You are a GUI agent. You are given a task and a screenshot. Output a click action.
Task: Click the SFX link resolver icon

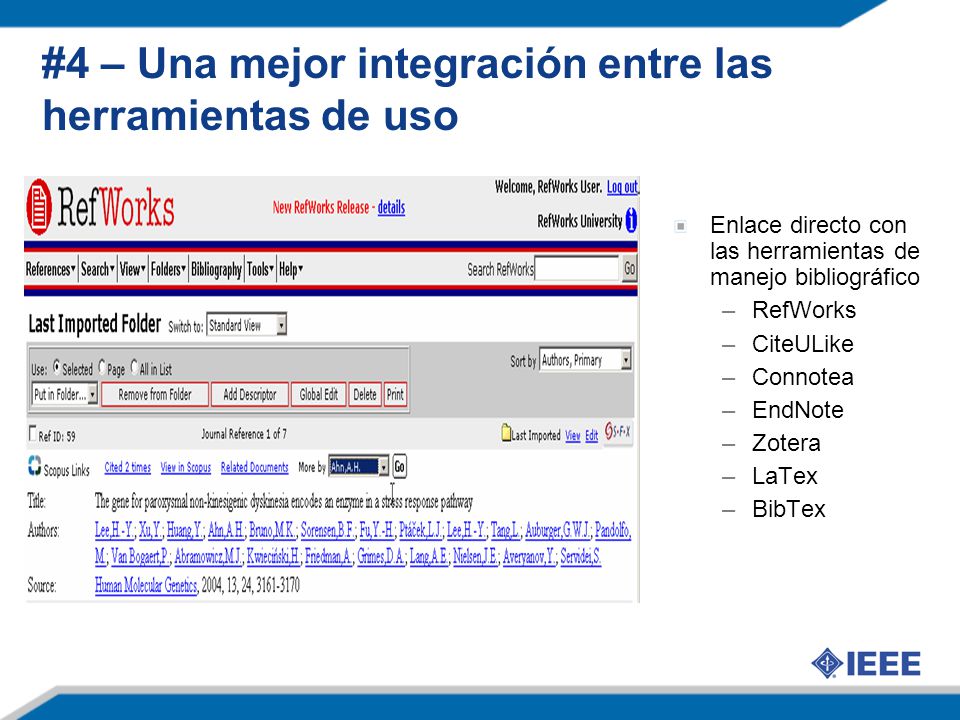click(617, 432)
